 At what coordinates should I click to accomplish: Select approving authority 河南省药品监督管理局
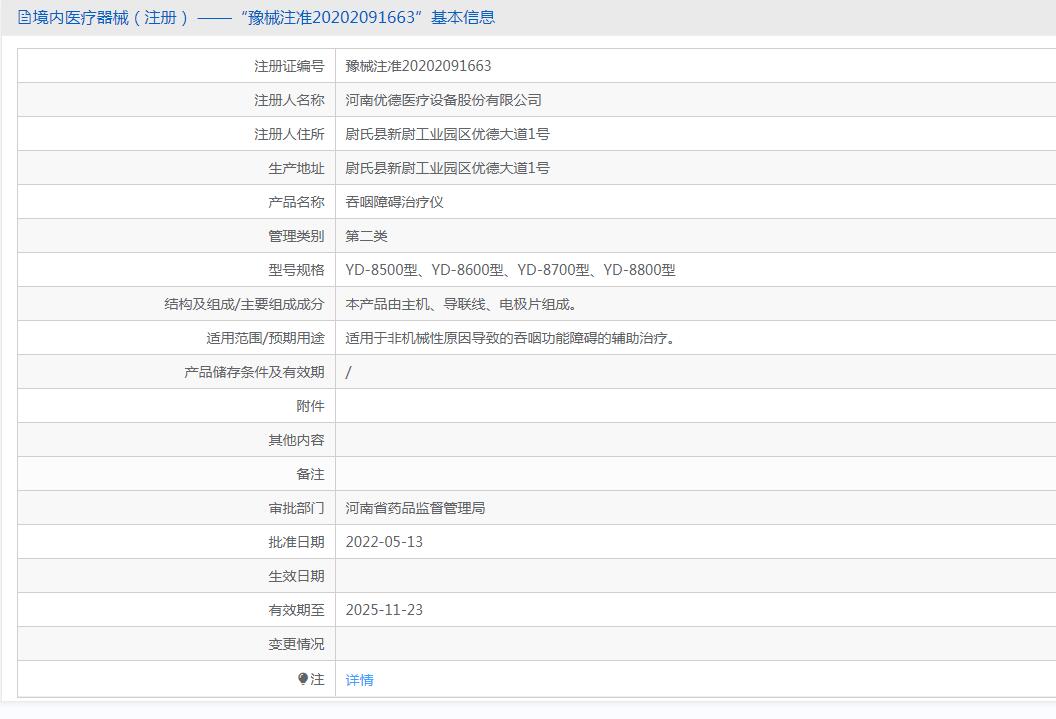(x=416, y=508)
